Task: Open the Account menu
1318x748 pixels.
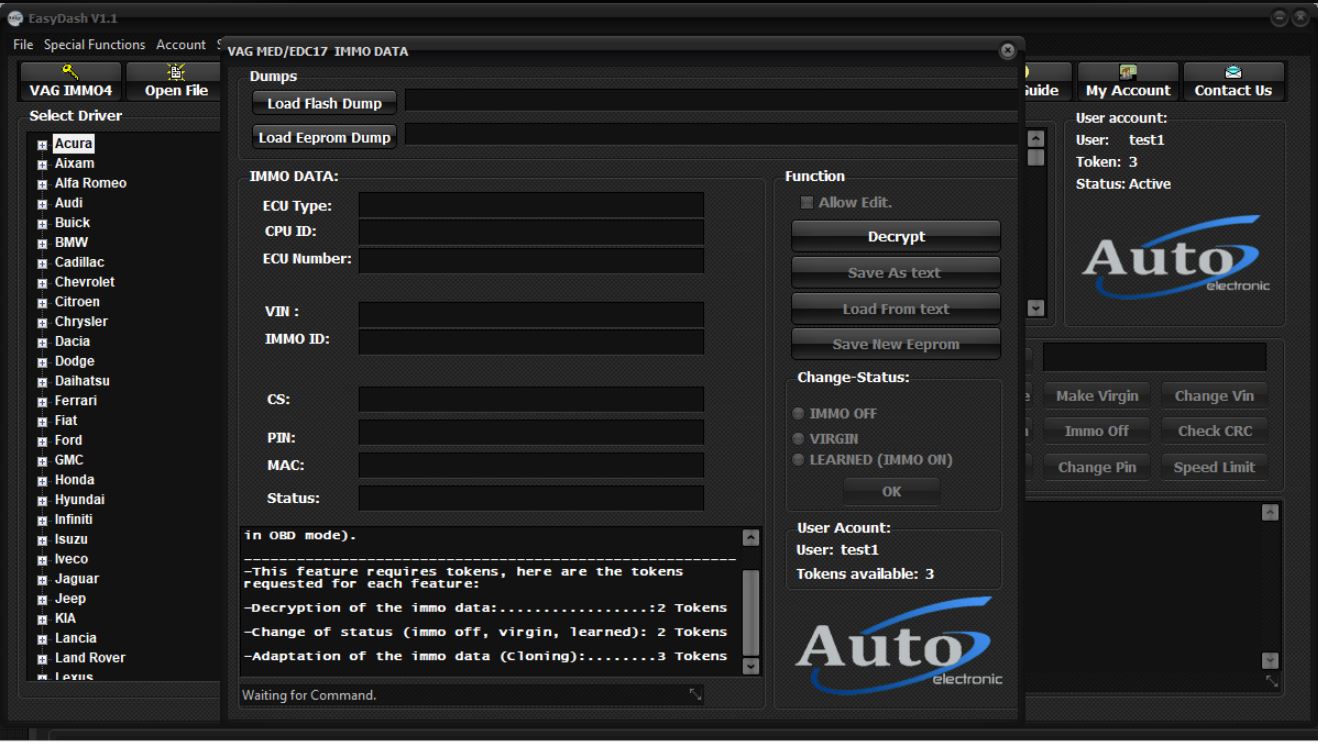Action: coord(180,44)
